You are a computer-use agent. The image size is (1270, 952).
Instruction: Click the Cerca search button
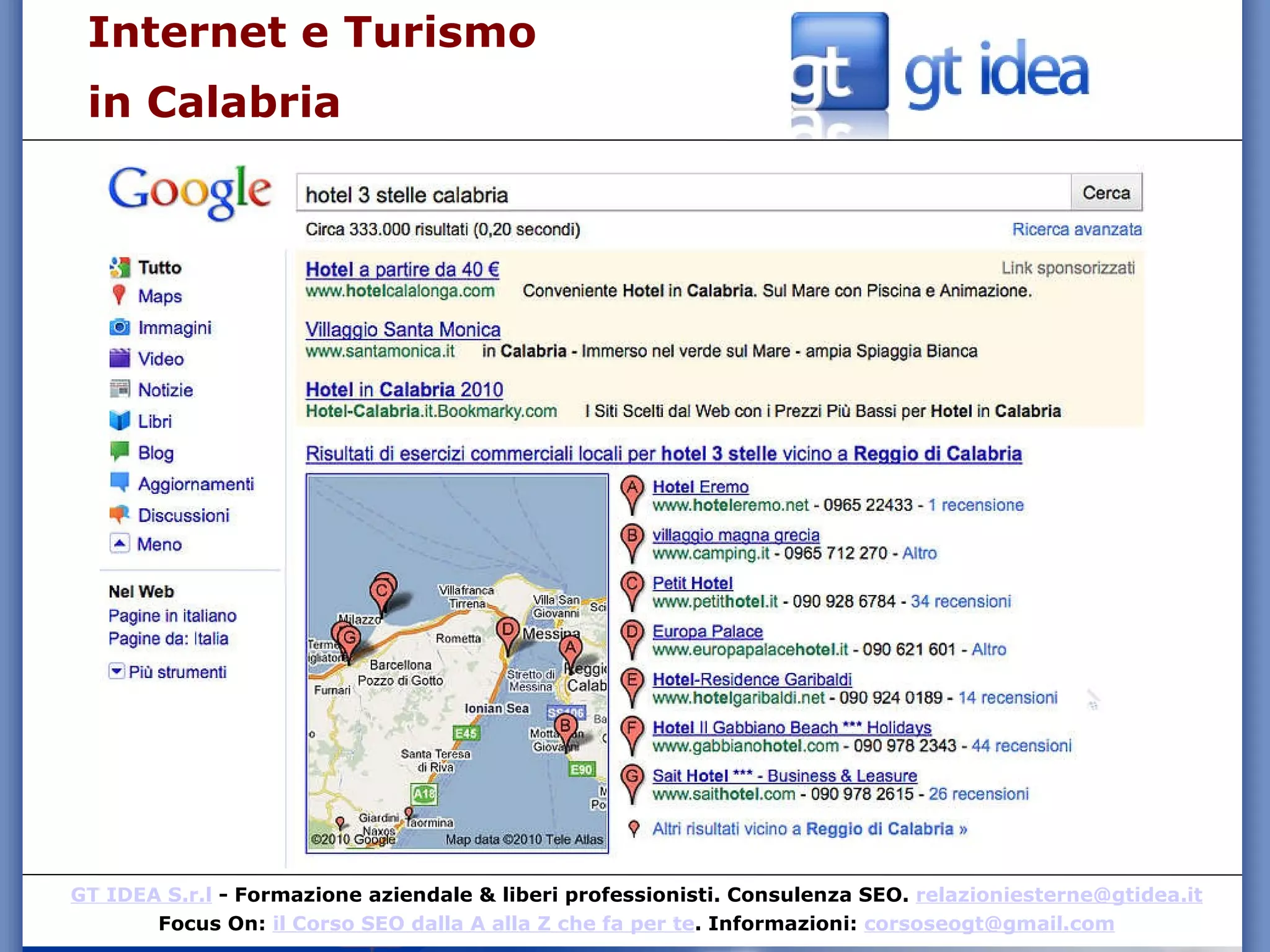tap(1106, 193)
